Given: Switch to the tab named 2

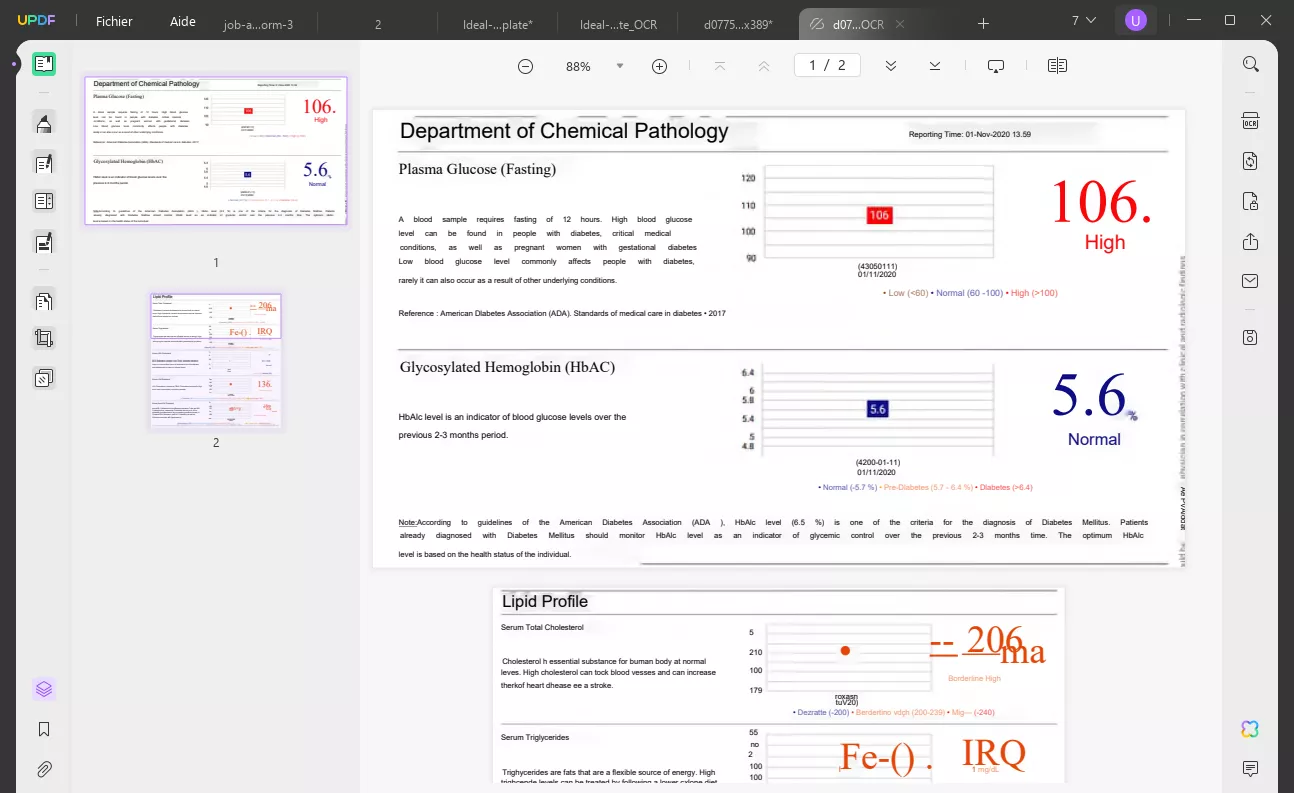Looking at the screenshot, I should pos(378,24).
